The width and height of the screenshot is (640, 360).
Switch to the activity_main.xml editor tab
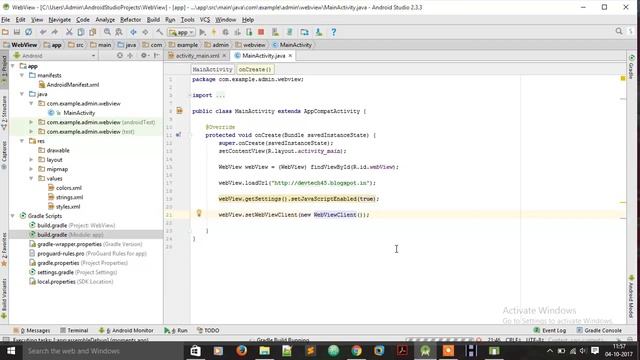(x=197, y=56)
